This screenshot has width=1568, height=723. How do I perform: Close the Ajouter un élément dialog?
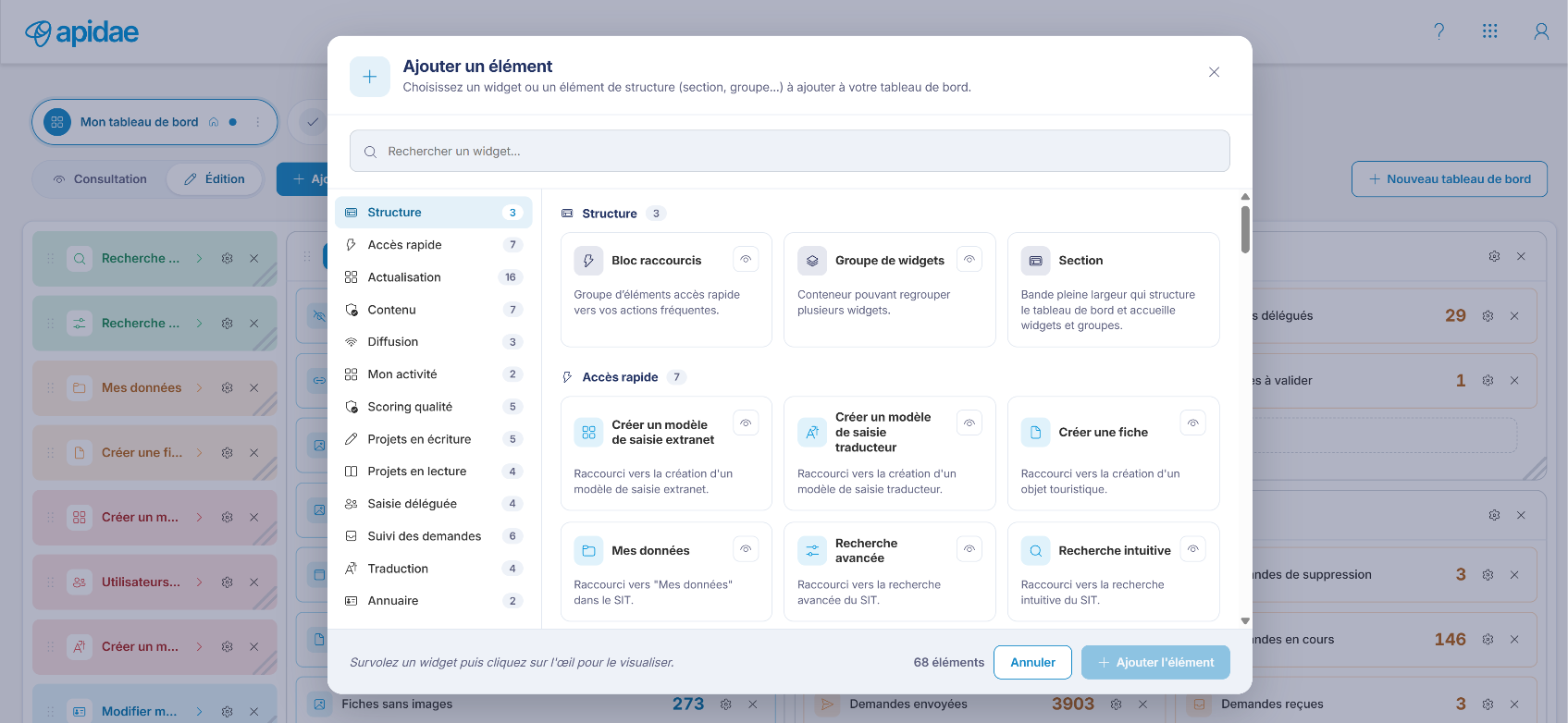(x=1214, y=72)
